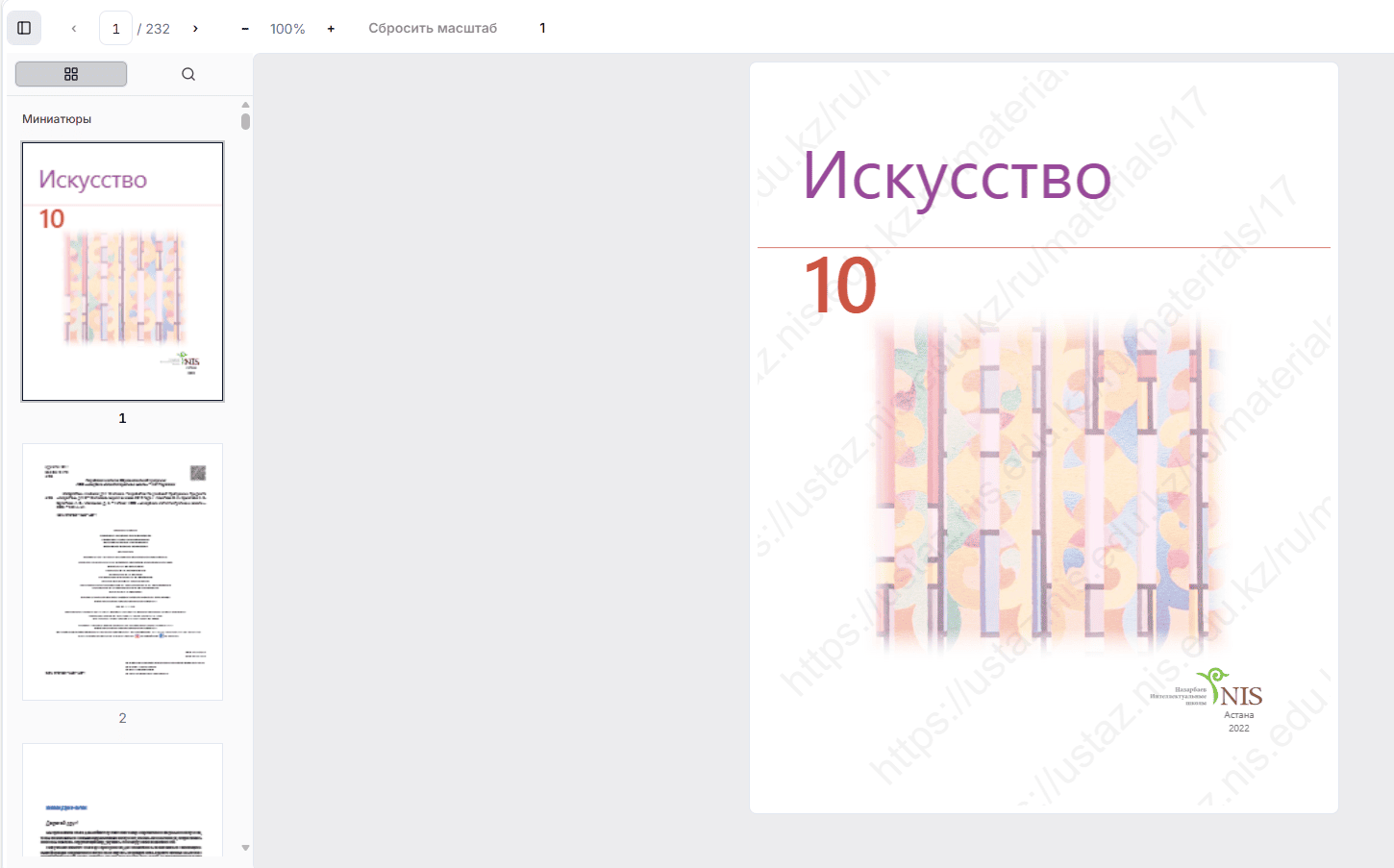
Task: Click the total pages '/ 232' label
Action: pyautogui.click(x=154, y=29)
